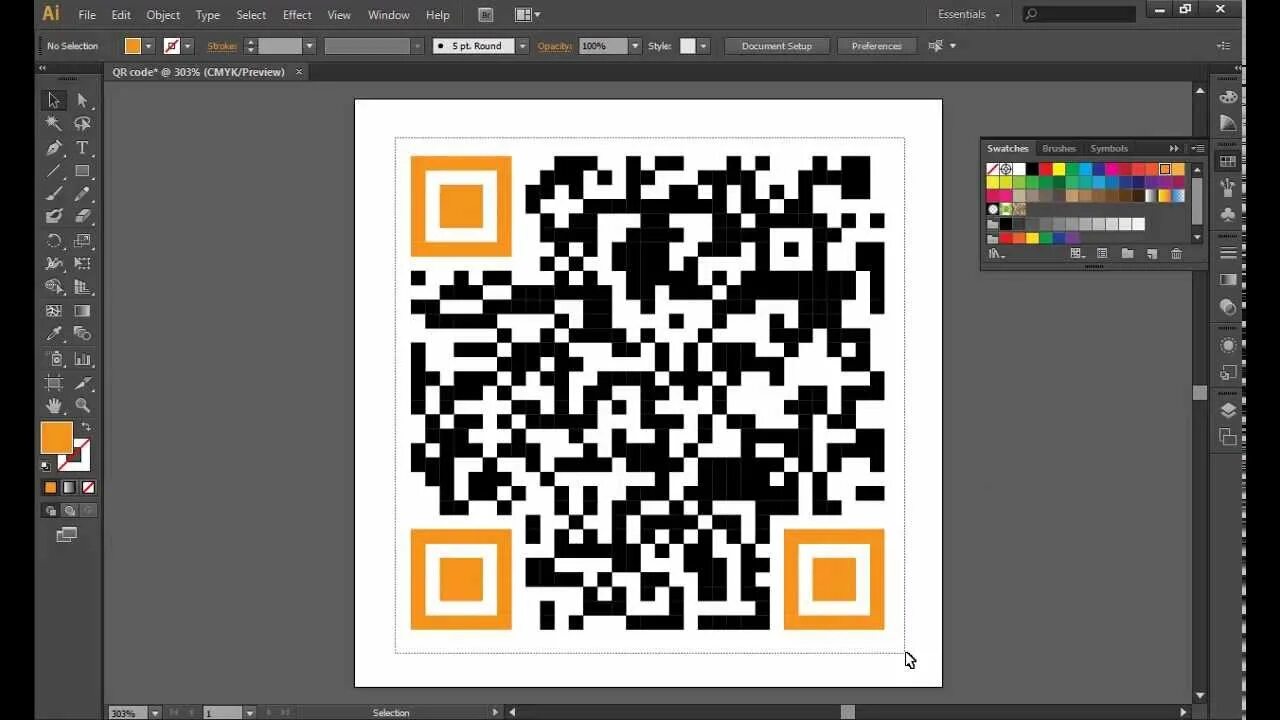
Task: Open the Effect menu
Action: pos(297,15)
